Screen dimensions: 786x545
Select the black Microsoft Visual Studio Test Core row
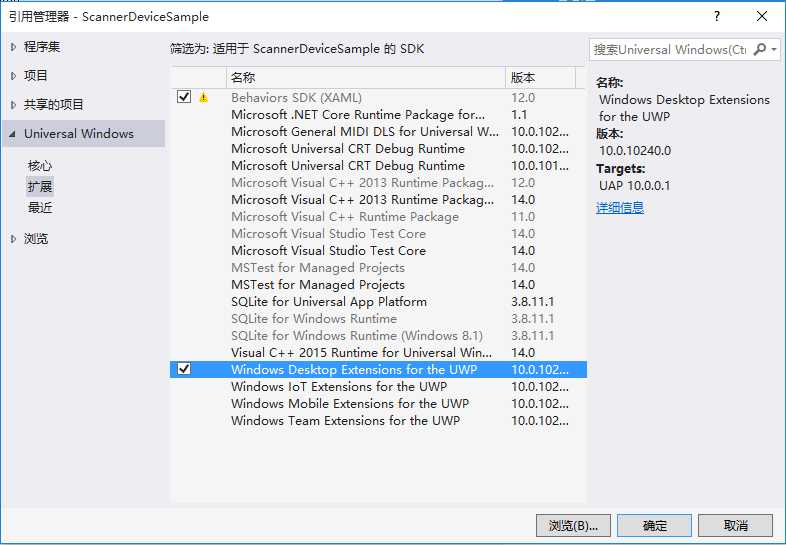coord(378,251)
